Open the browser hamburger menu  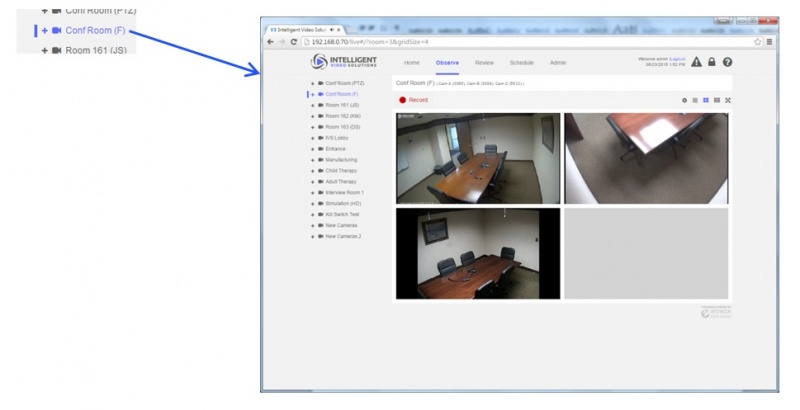pos(769,42)
